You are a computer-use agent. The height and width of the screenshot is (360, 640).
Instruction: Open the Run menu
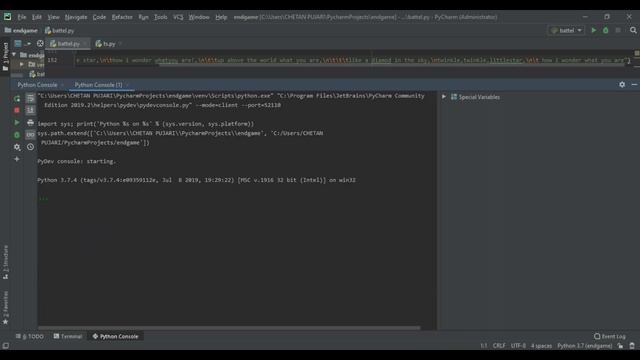pyautogui.click(x=143, y=17)
